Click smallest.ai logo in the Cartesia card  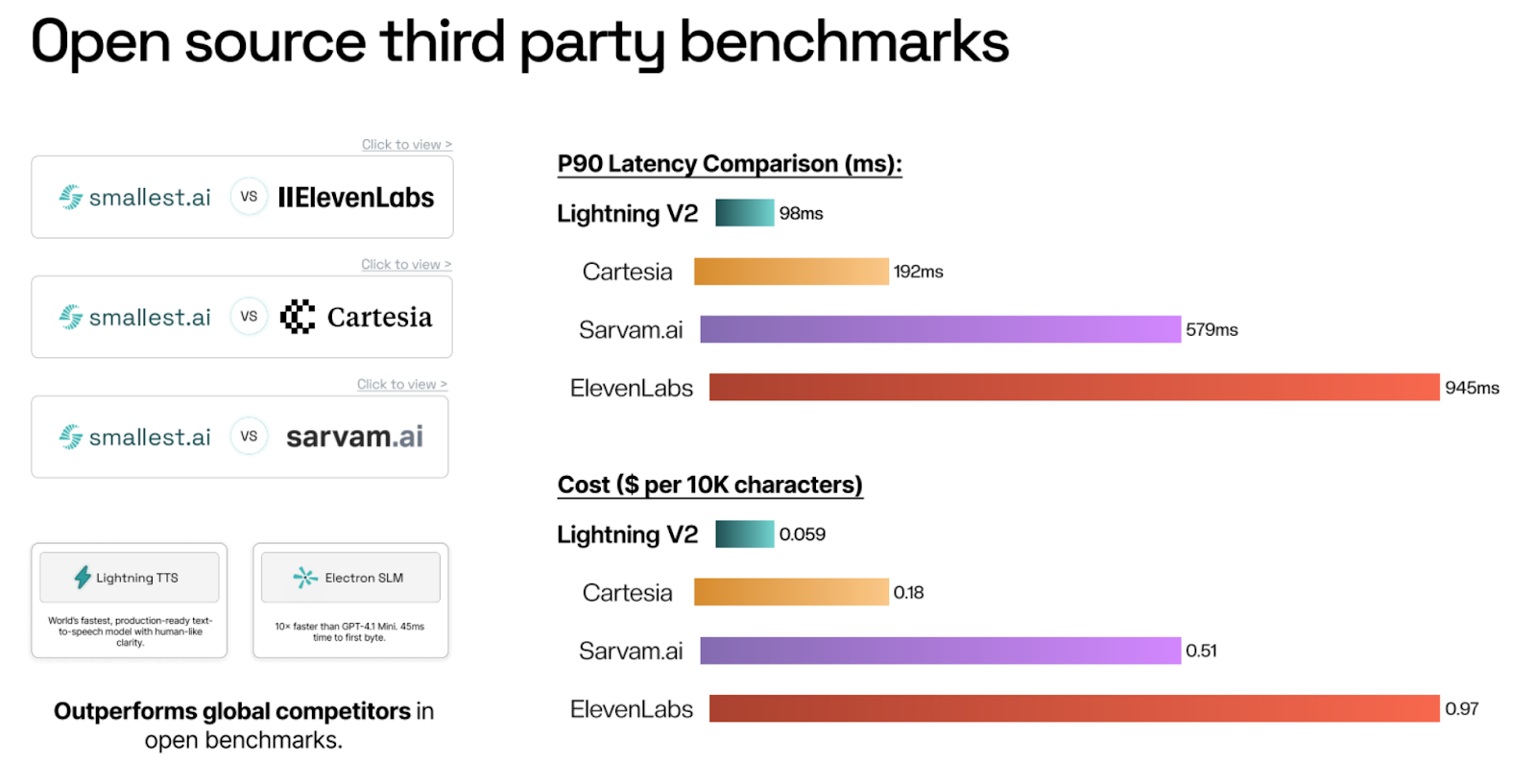pyautogui.click(x=134, y=318)
